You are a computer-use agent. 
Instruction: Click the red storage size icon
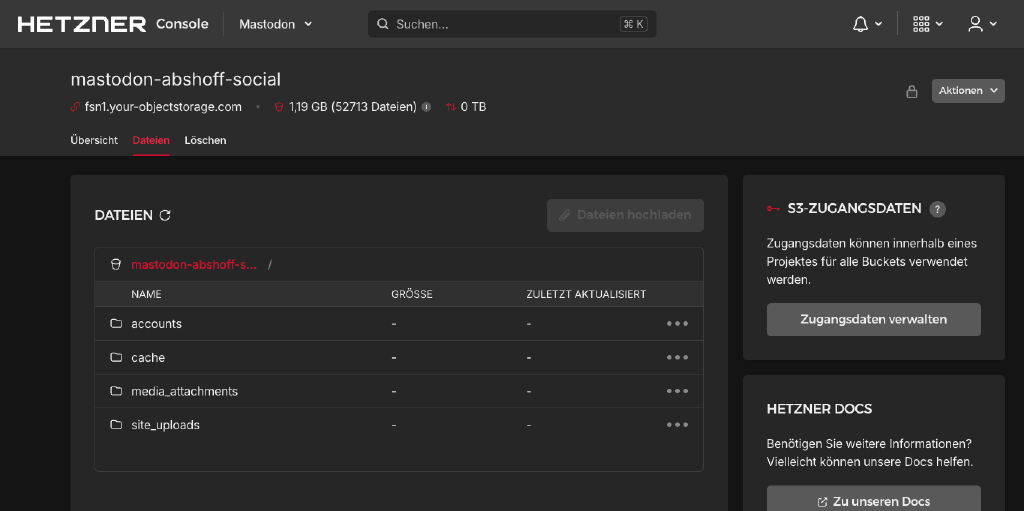click(279, 107)
